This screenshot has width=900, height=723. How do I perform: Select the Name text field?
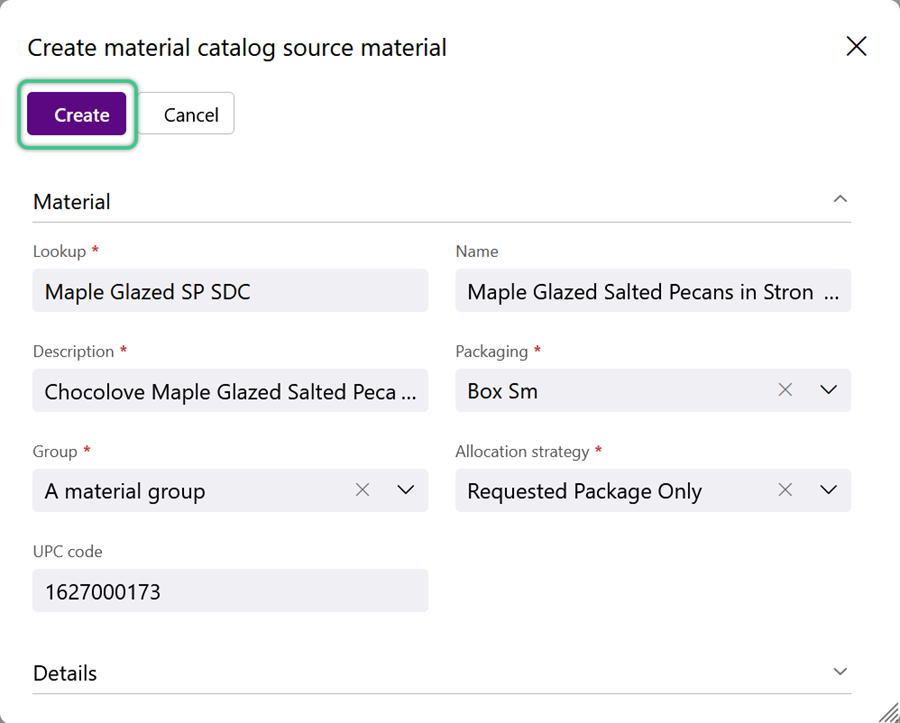[653, 290]
